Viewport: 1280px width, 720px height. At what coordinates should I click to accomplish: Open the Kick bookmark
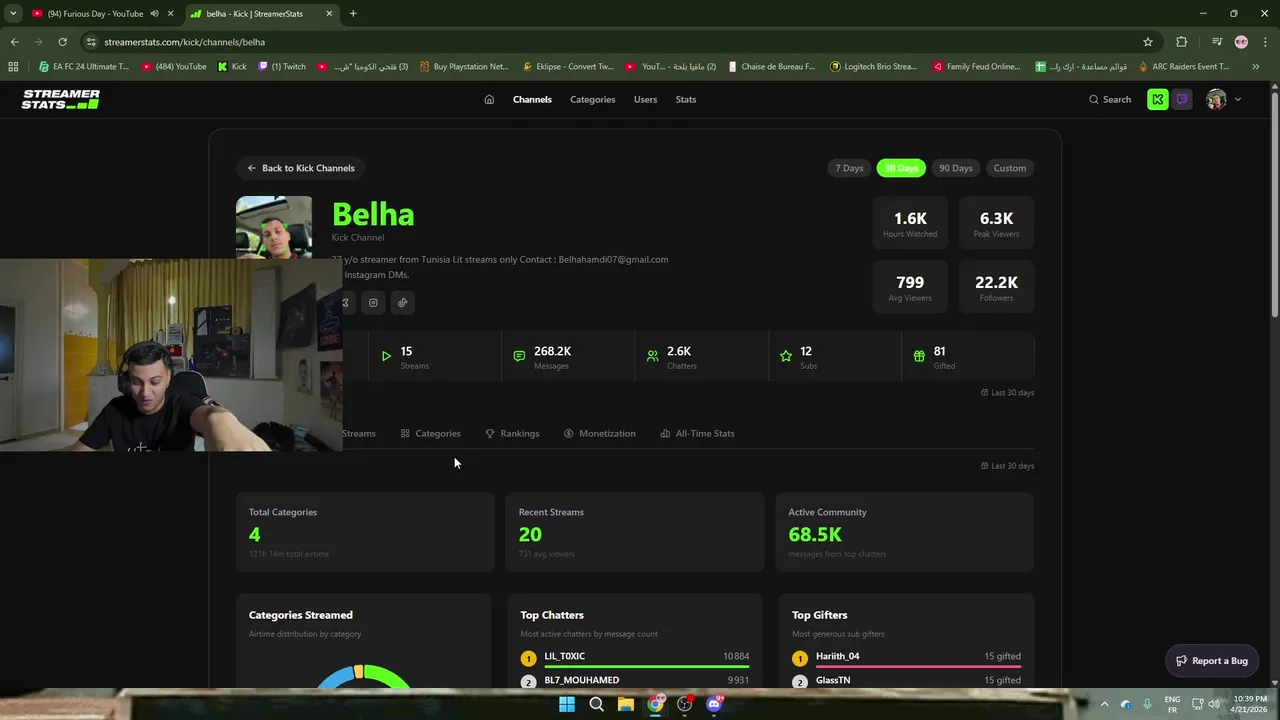(x=232, y=67)
